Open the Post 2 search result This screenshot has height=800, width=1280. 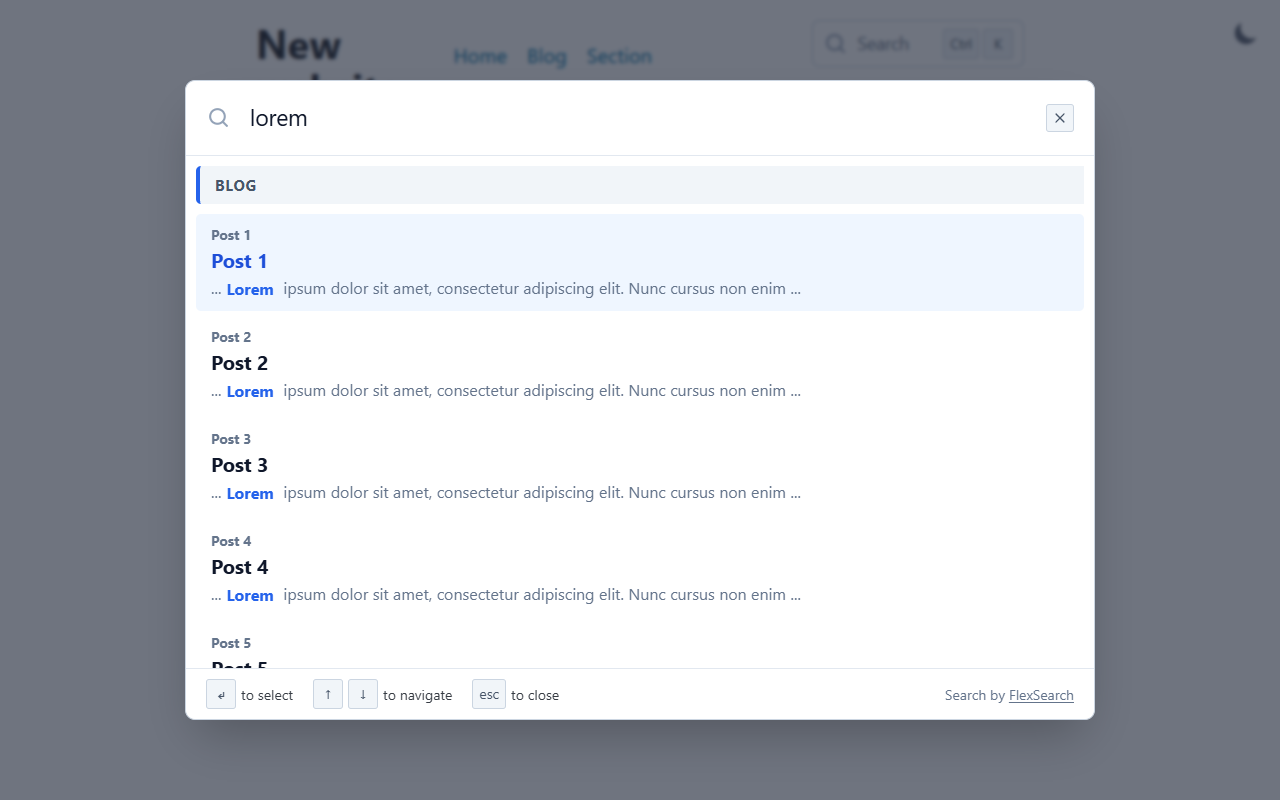640,364
